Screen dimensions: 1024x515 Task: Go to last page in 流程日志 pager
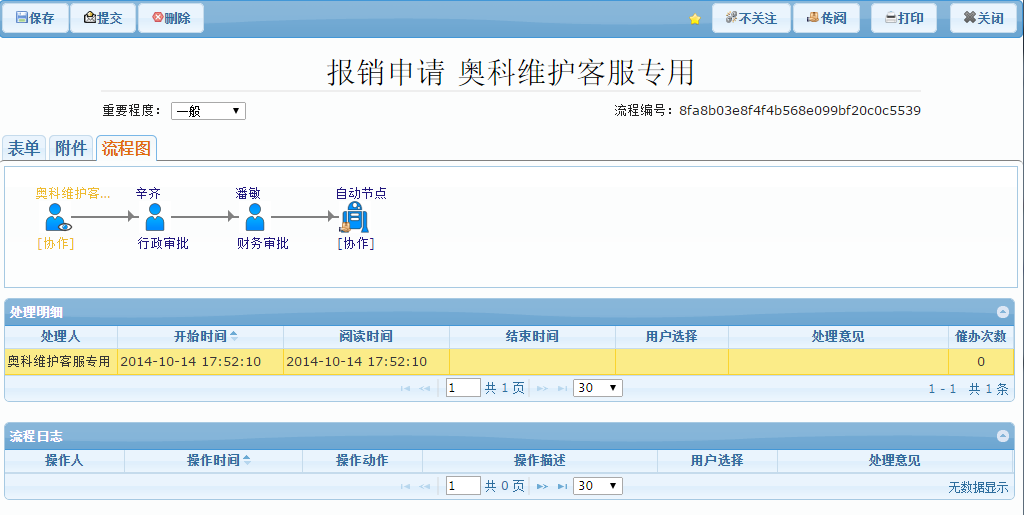point(562,486)
